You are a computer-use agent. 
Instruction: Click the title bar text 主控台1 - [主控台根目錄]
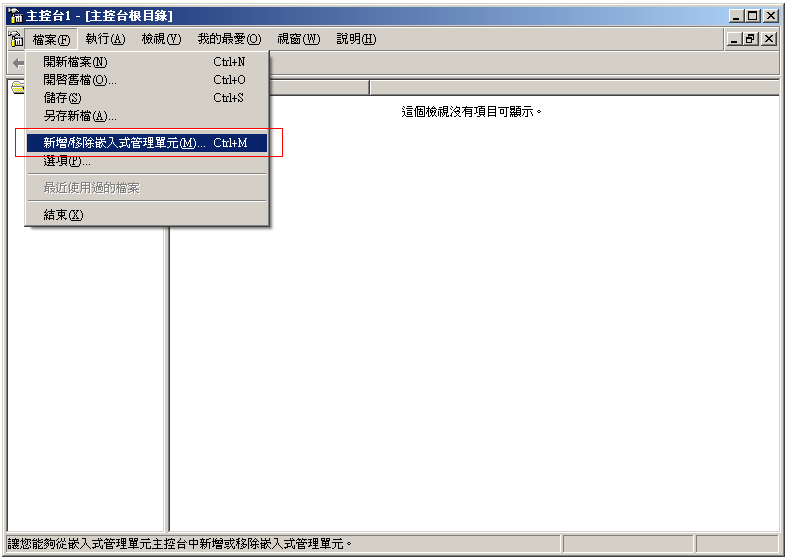[x=99, y=16]
